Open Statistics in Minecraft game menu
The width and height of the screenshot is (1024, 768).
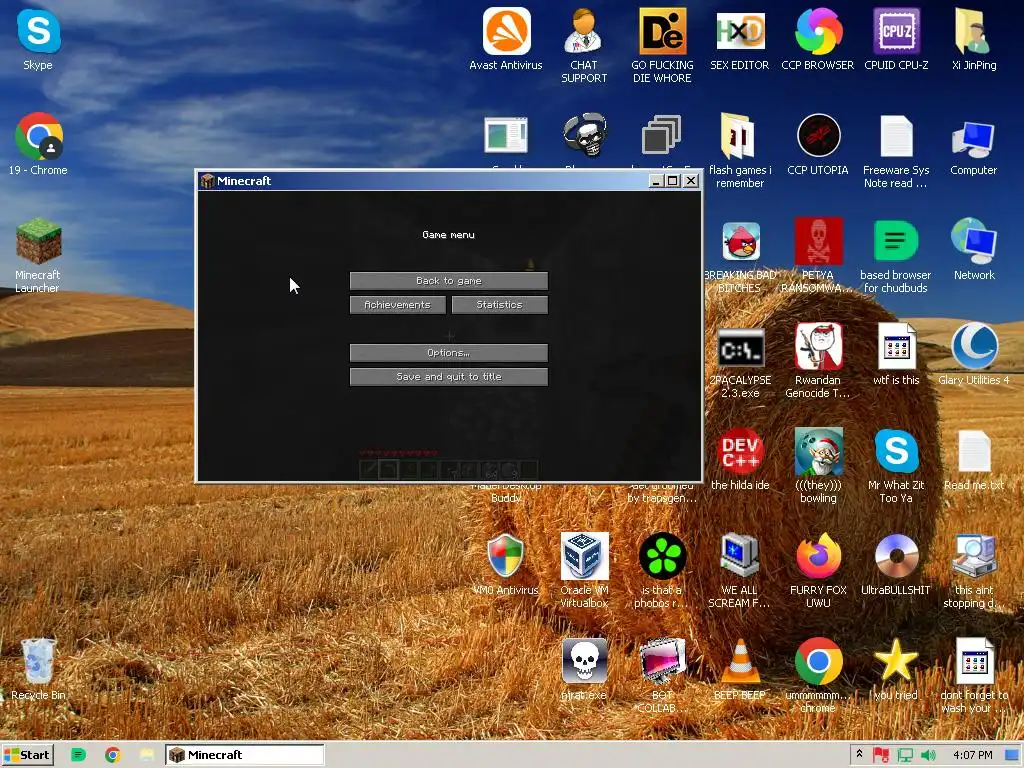point(500,305)
